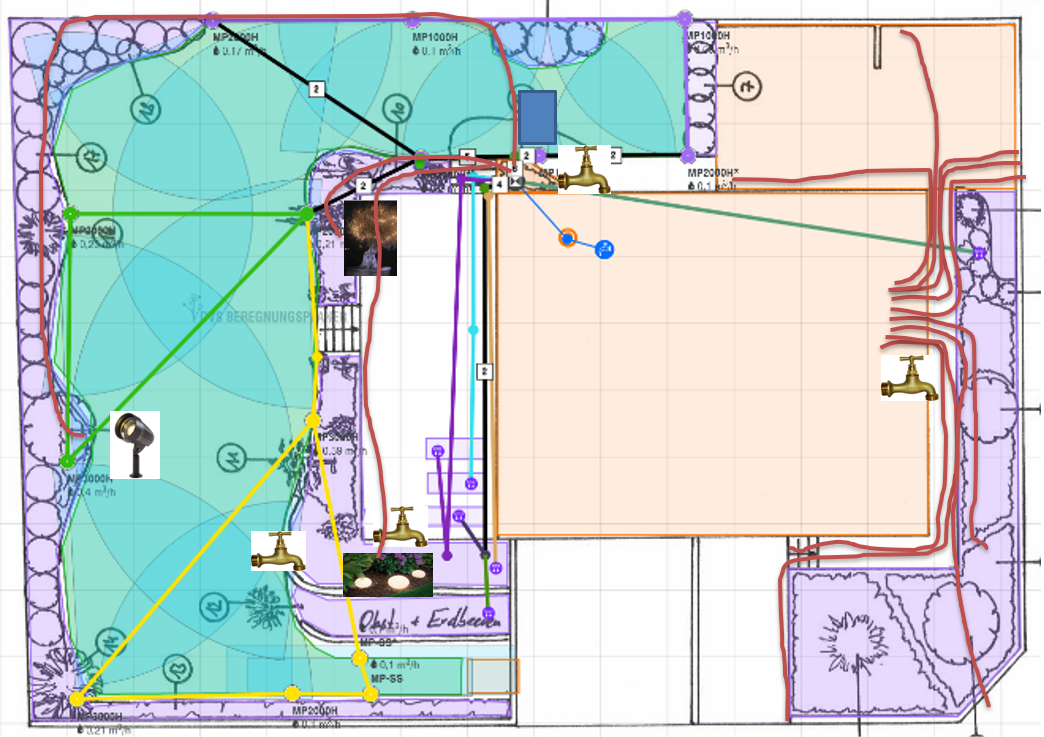The width and height of the screenshot is (1044, 737).
Task: Open the illuminated tree night photo
Action: 370,238
